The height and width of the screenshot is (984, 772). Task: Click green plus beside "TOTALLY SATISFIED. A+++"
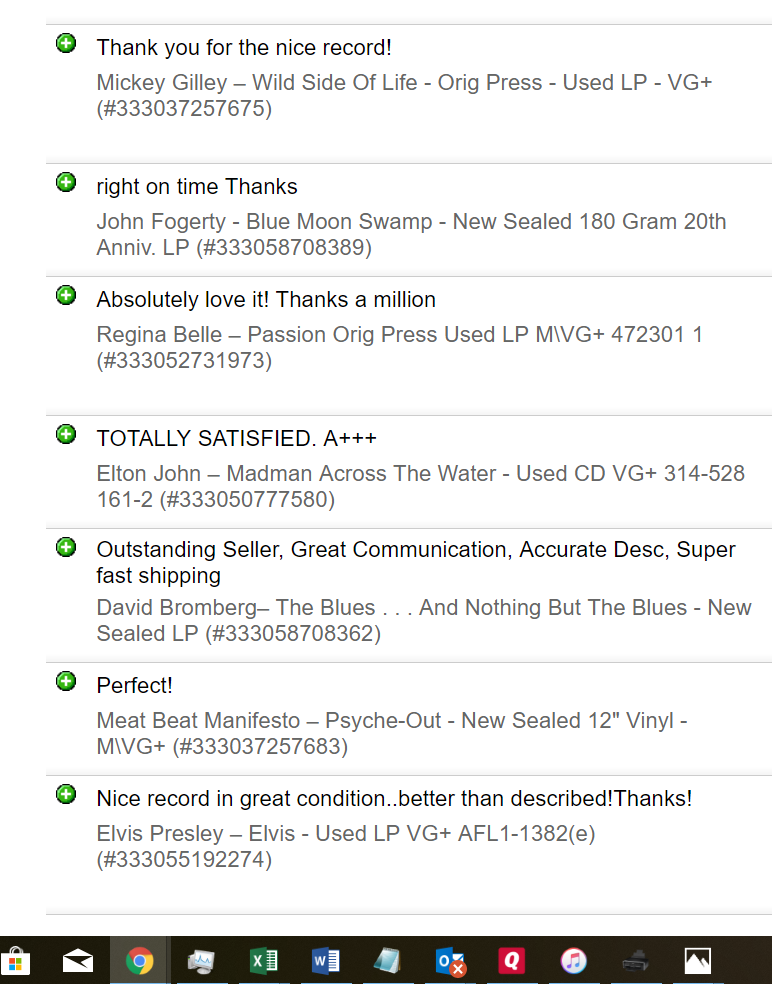(66, 434)
